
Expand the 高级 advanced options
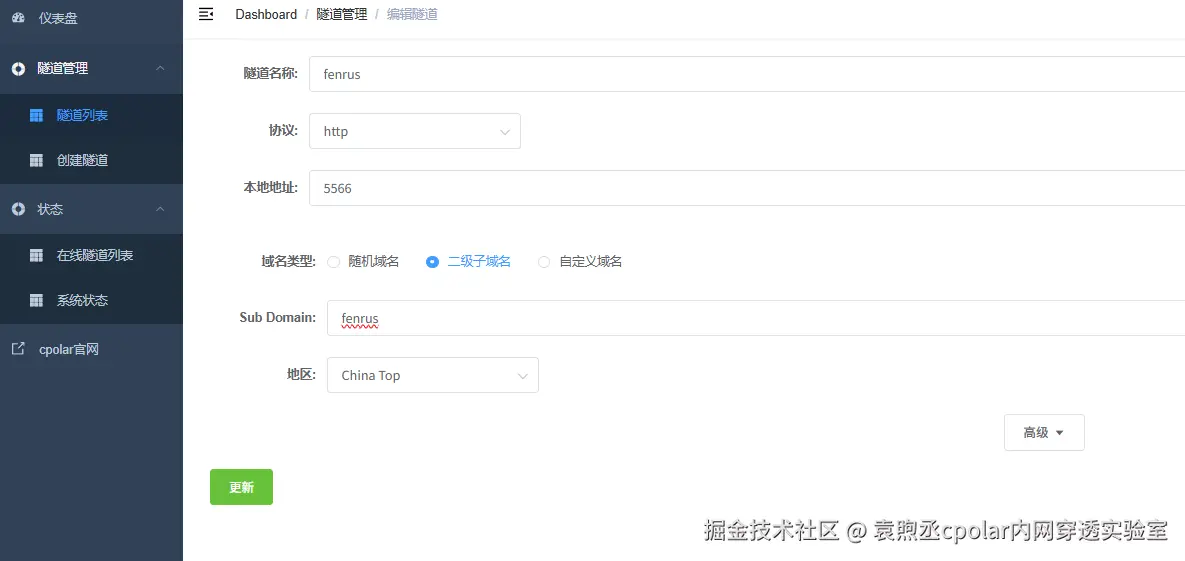(x=1044, y=432)
